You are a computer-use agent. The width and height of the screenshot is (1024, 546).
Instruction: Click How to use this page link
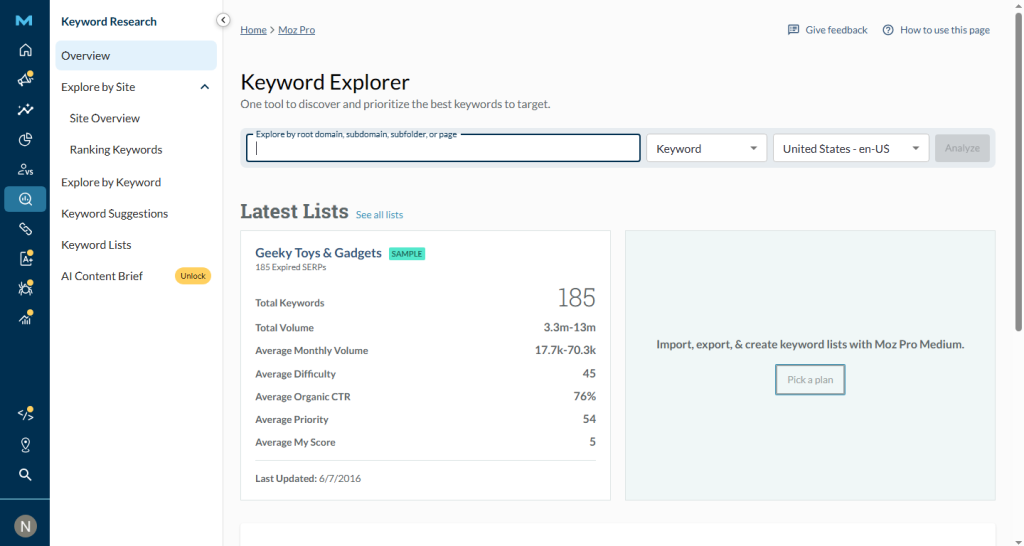[x=944, y=30]
